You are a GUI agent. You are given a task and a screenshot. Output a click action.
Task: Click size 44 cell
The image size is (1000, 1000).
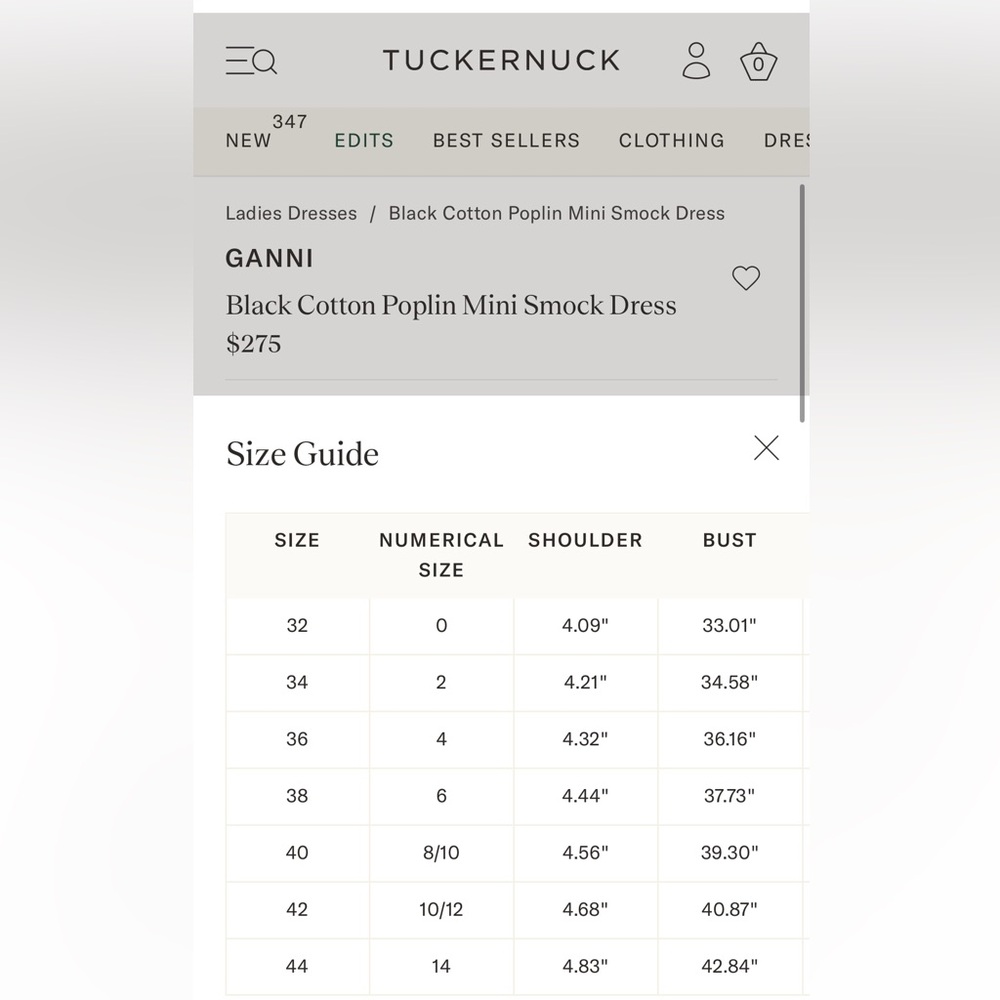point(297,966)
